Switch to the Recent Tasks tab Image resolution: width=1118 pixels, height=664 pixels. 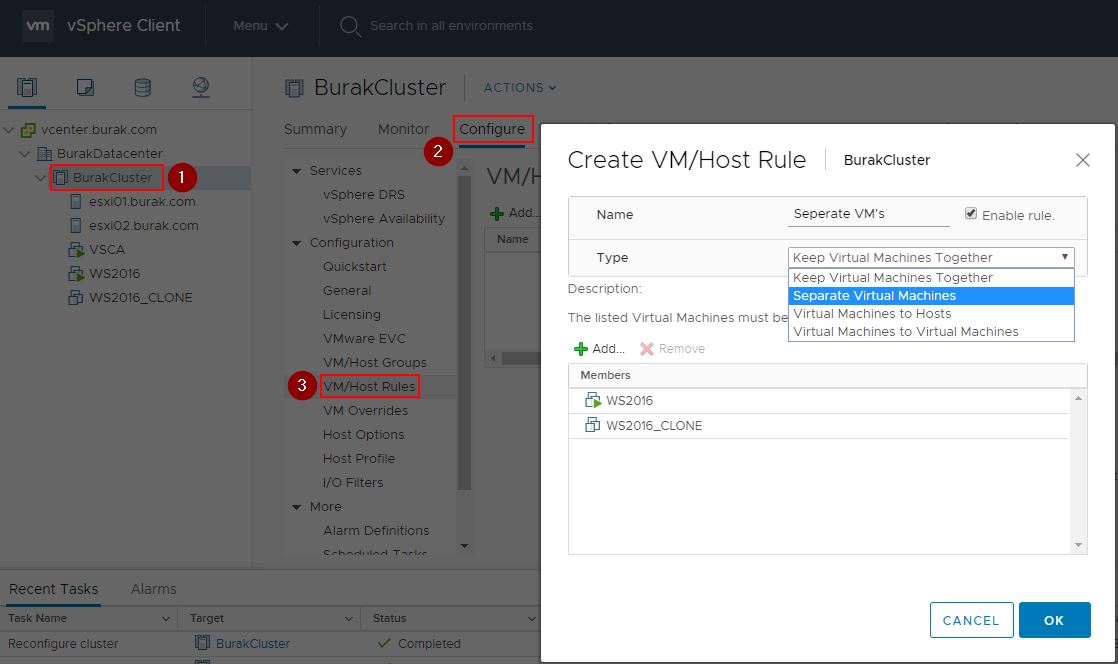click(53, 589)
